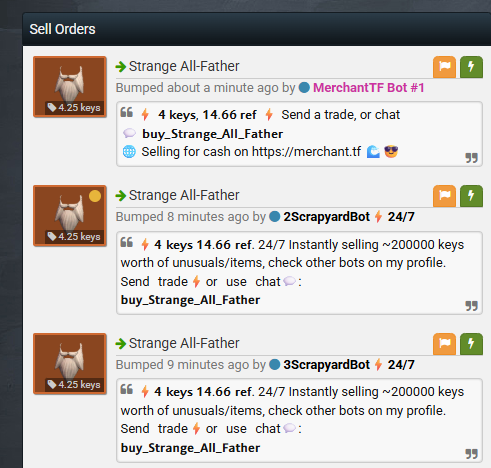Click green lightning trade offer icon on MerchantTF listing
The image size is (491, 468).
pos(471,67)
